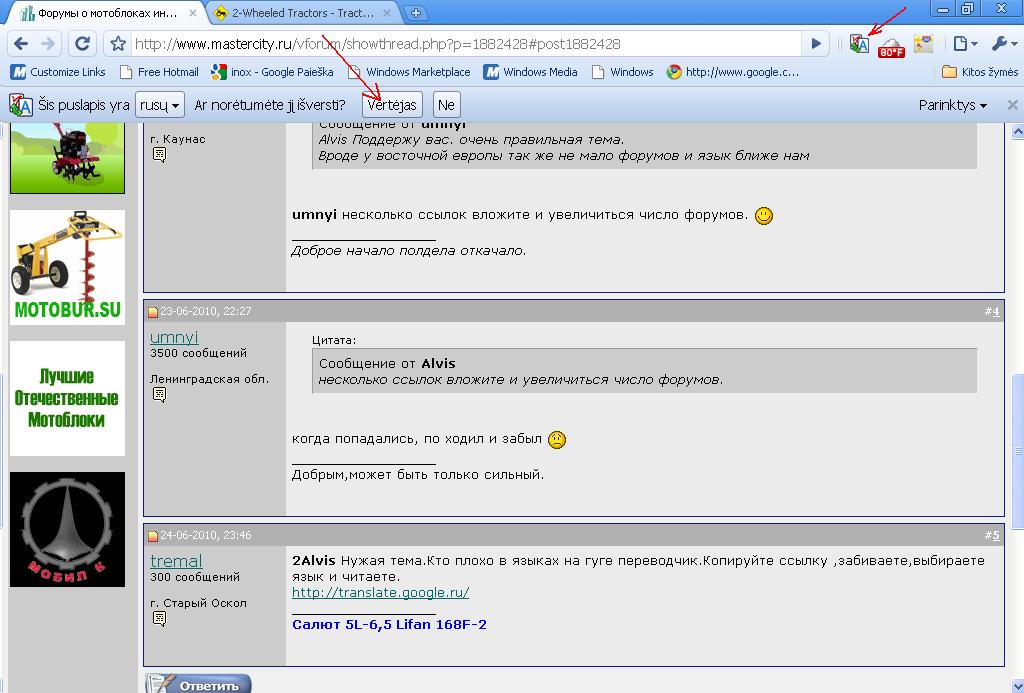Select the Форумы о мотоблоках tab
1024x693 pixels.
tap(107, 12)
